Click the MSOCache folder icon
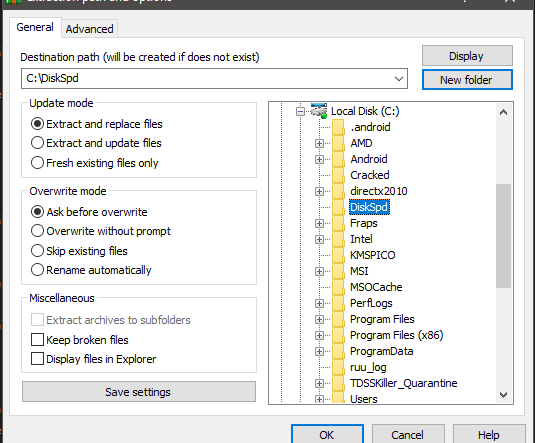535x443 pixels. pyautogui.click(x=338, y=288)
